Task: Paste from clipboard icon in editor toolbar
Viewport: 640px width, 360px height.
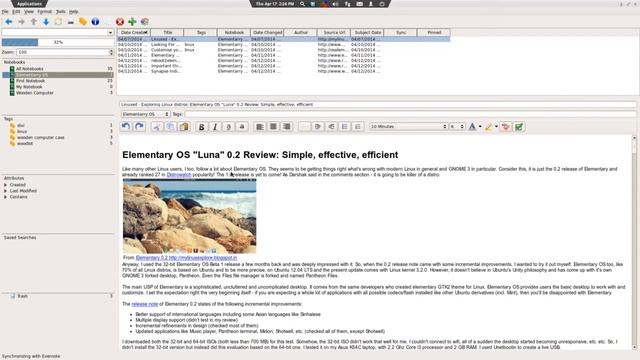Action: pyautogui.click(x=184, y=127)
